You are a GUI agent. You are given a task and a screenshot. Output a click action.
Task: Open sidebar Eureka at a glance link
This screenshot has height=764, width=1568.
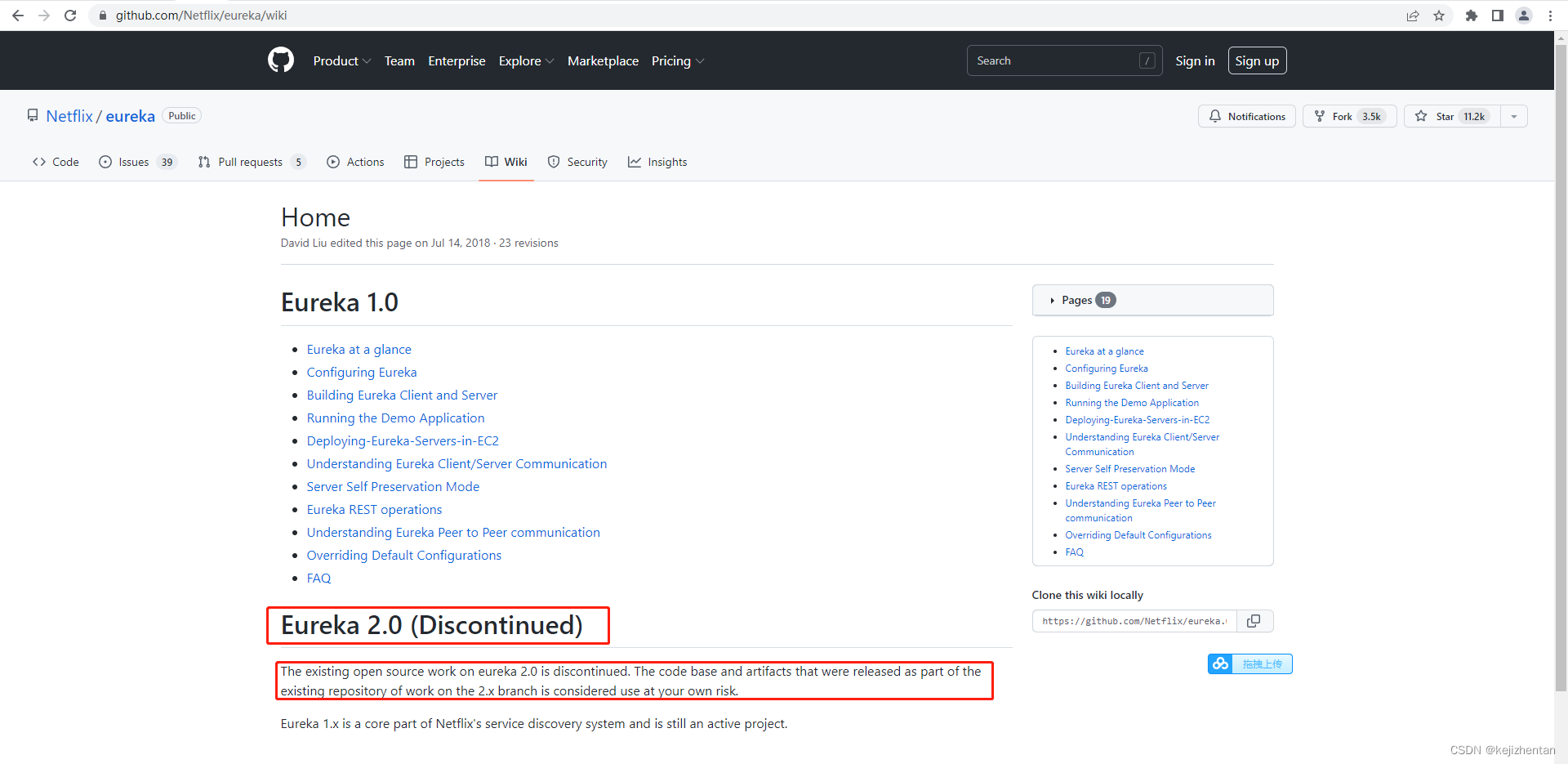[x=1104, y=351]
